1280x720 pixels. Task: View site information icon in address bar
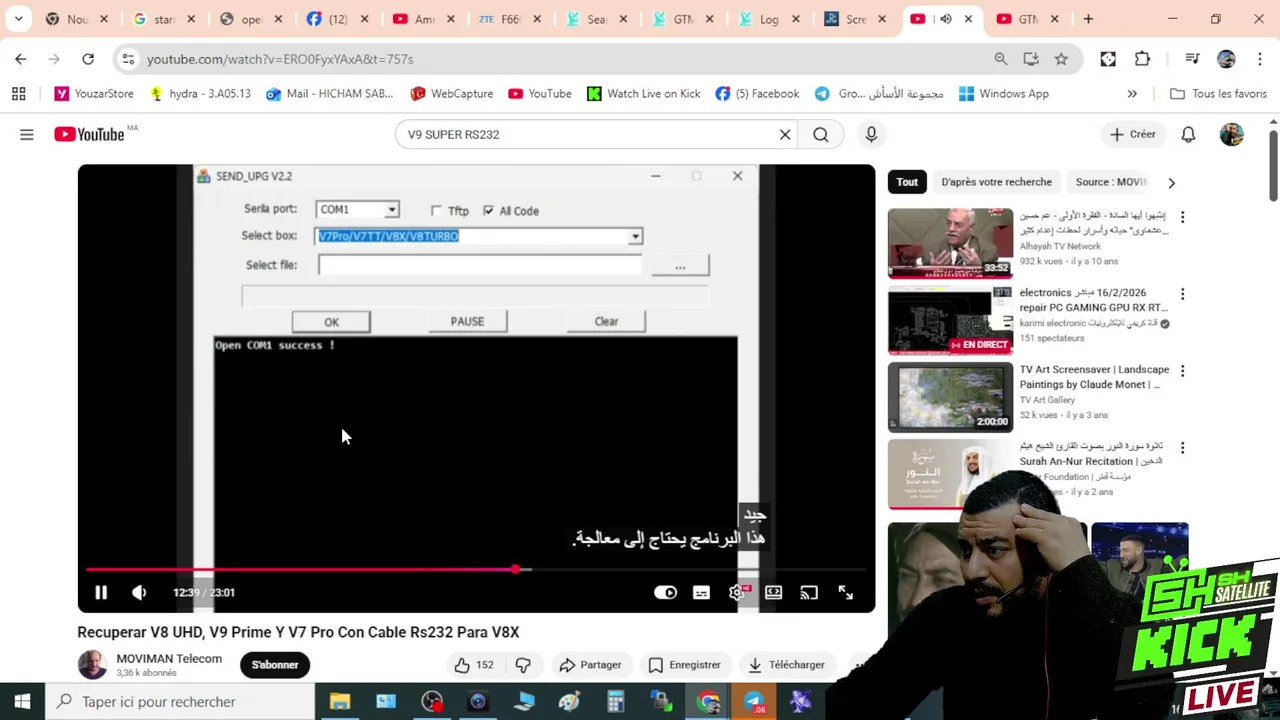pyautogui.click(x=128, y=59)
